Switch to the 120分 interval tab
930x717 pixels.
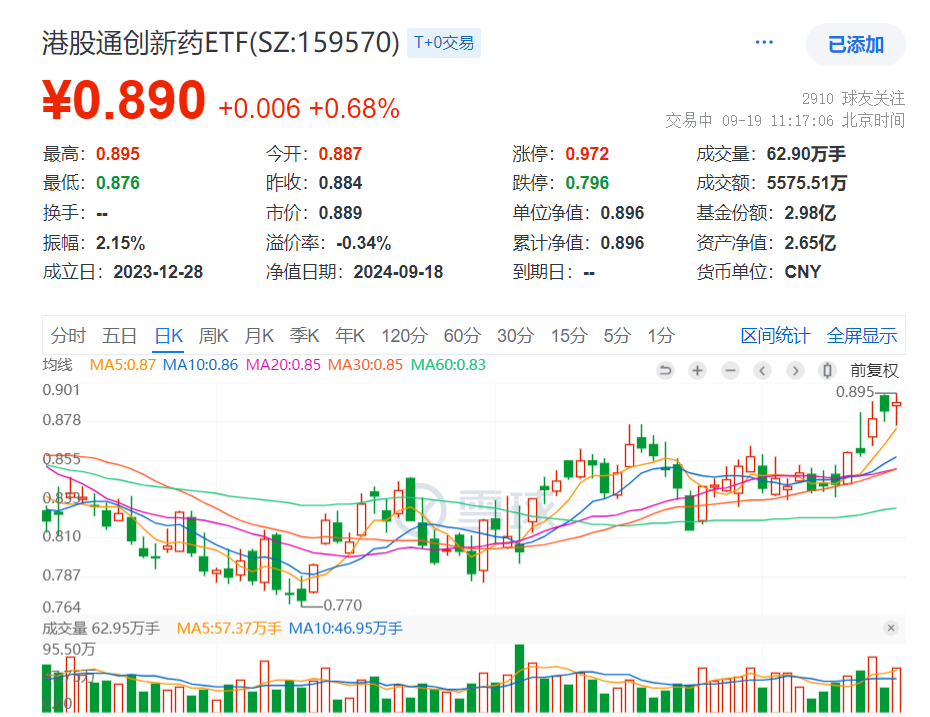405,336
